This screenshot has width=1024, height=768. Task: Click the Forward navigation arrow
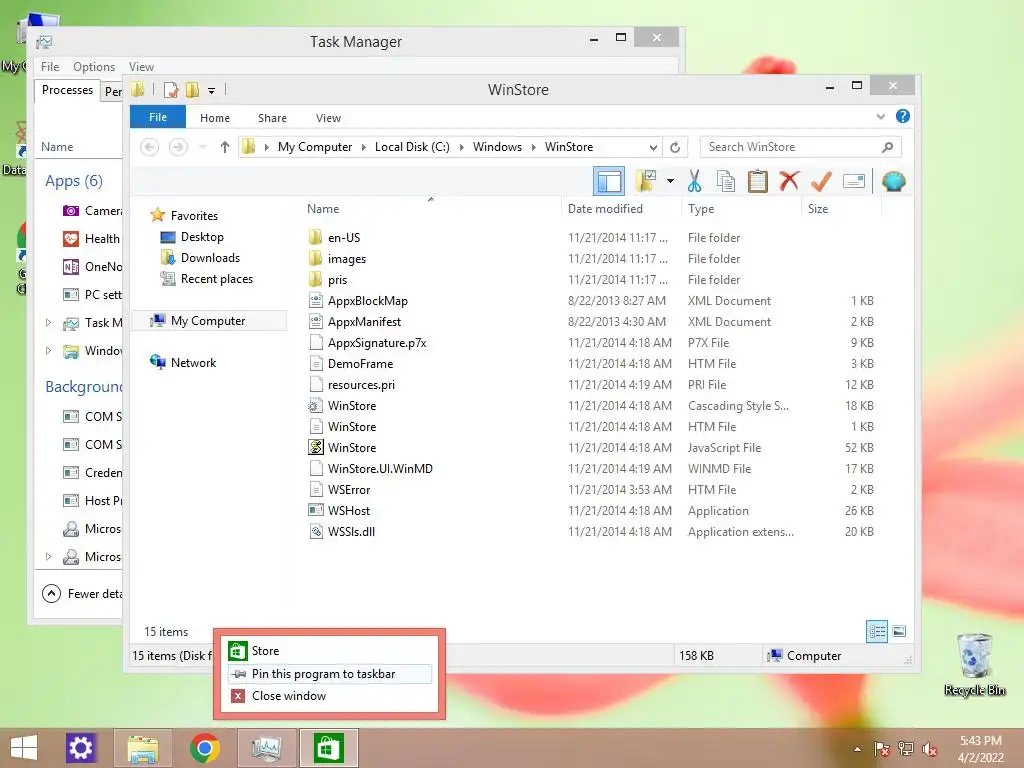point(178,147)
